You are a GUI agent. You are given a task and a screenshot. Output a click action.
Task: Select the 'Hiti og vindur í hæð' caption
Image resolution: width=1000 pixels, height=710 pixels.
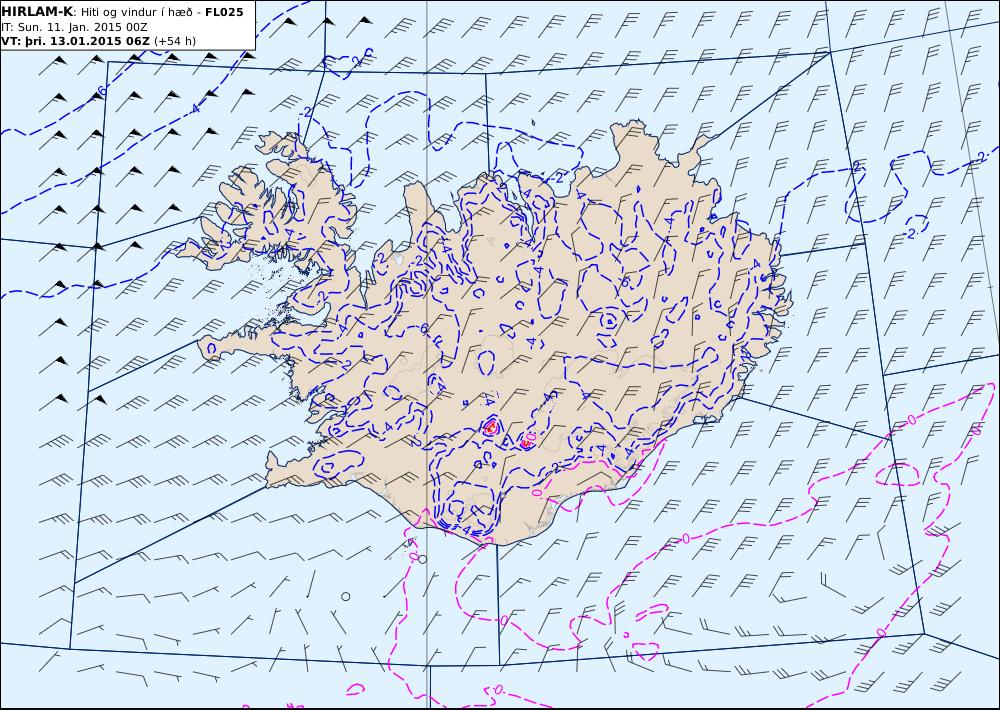[x=136, y=12]
